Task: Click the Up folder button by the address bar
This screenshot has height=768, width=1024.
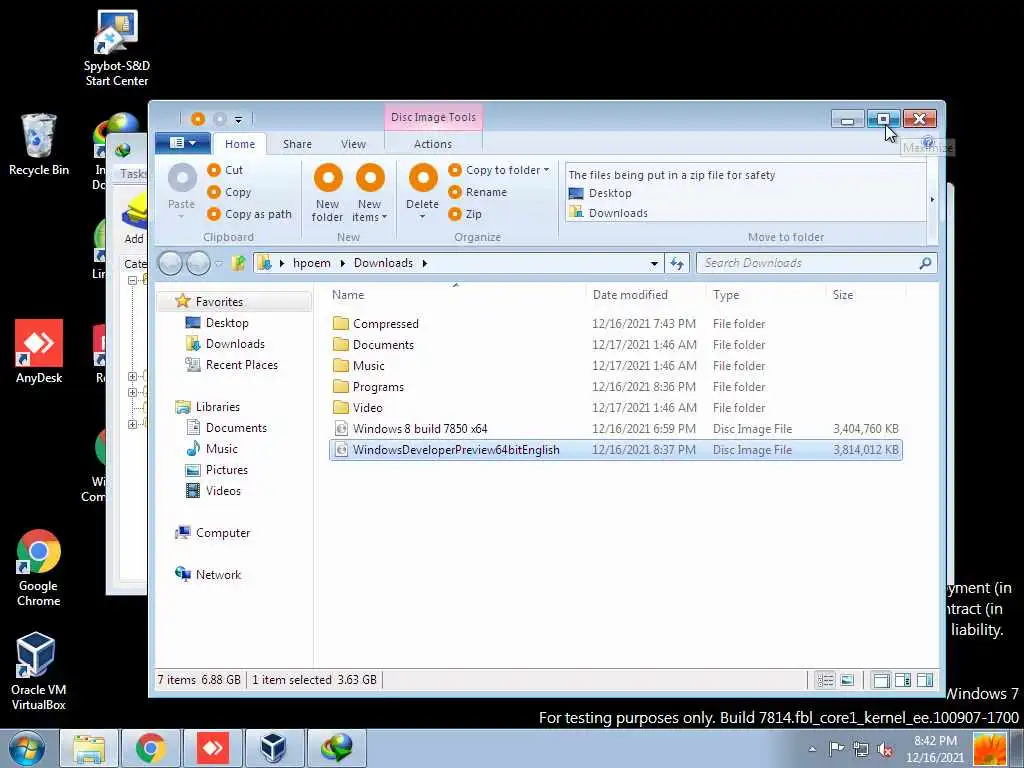Action: tap(238, 263)
